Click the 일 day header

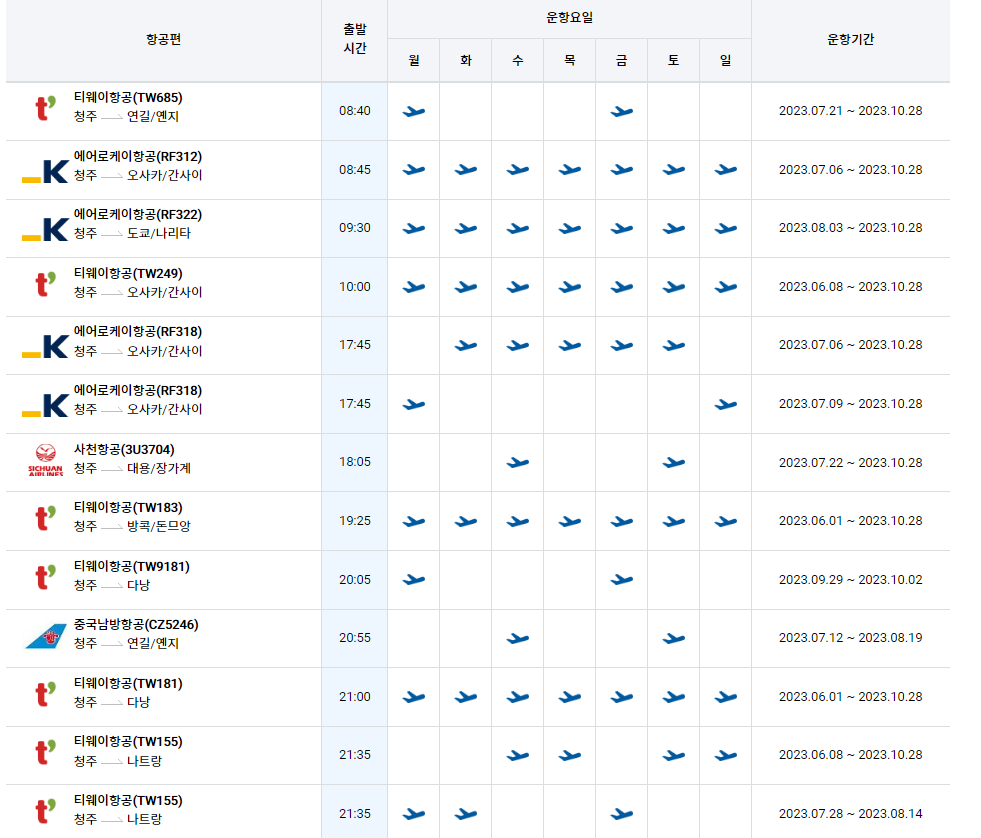pyautogui.click(x=725, y=60)
